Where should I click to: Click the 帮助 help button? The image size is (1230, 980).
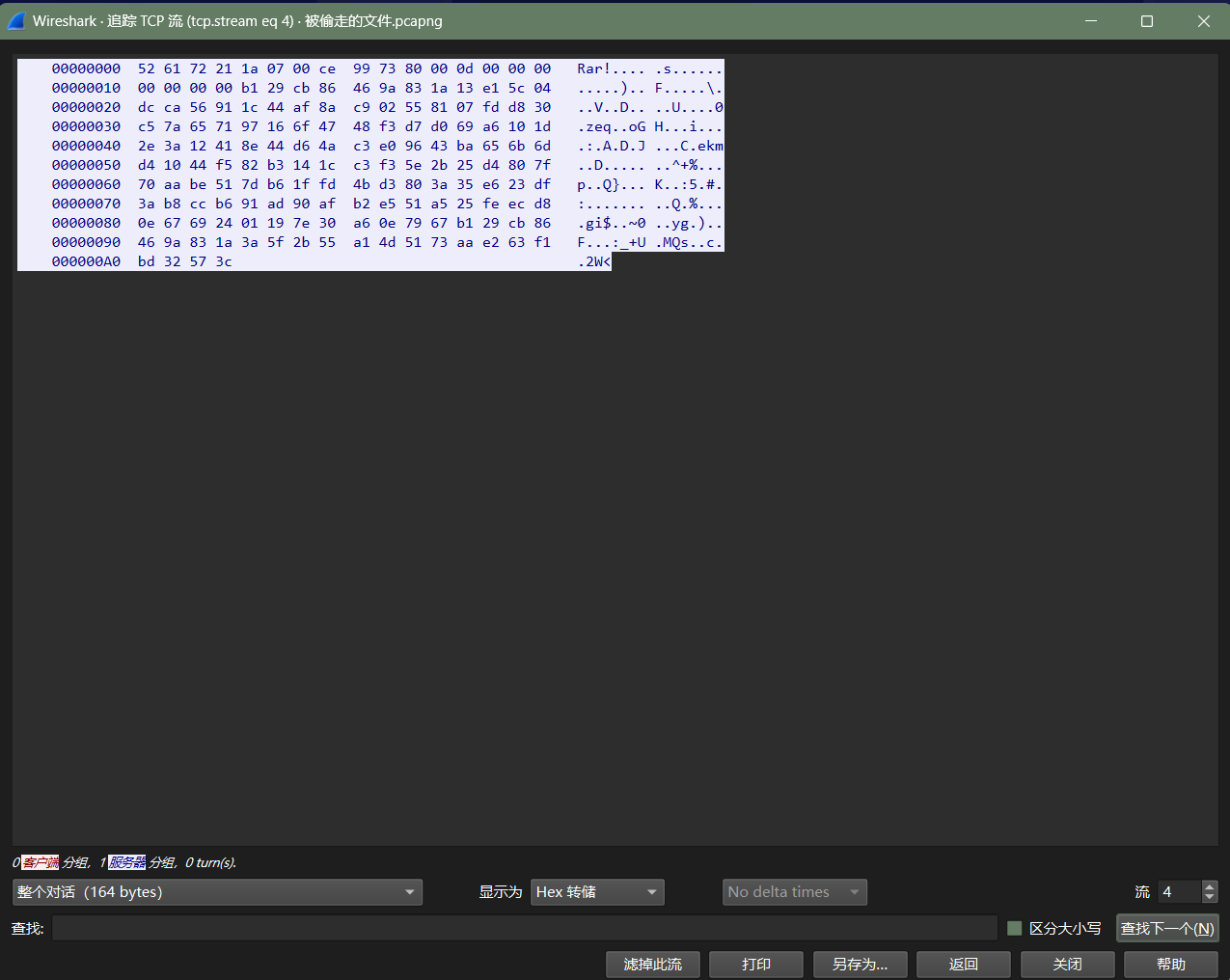pos(1171,965)
